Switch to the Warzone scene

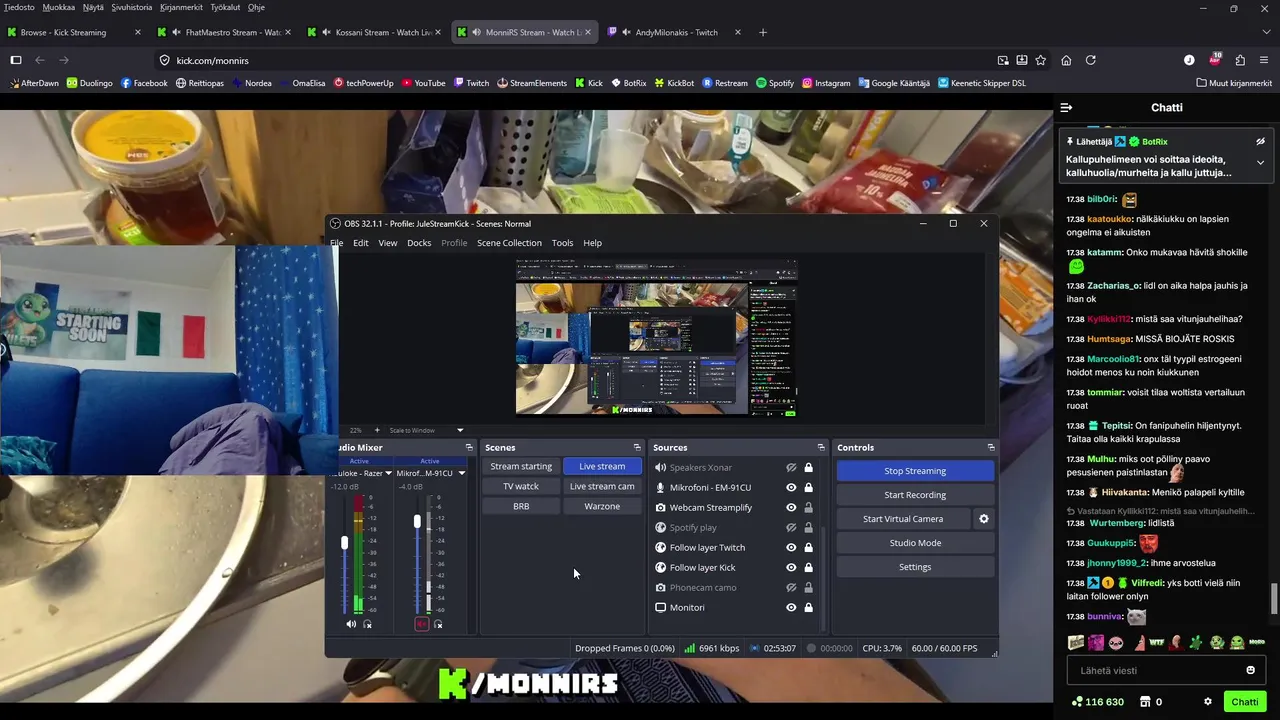602,506
